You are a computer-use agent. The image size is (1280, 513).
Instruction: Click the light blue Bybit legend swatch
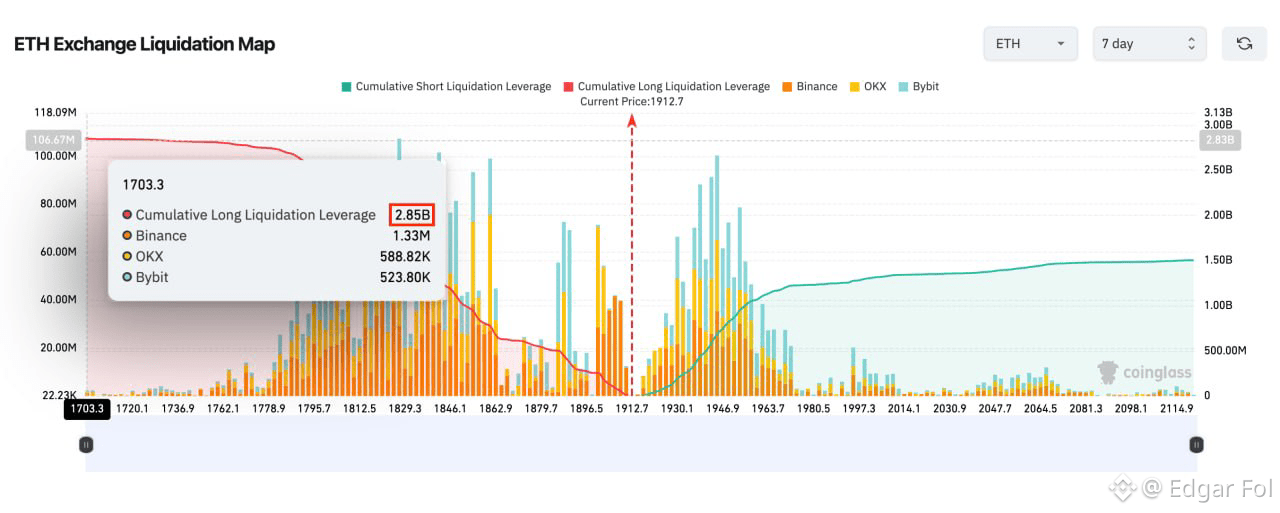[x=903, y=87]
